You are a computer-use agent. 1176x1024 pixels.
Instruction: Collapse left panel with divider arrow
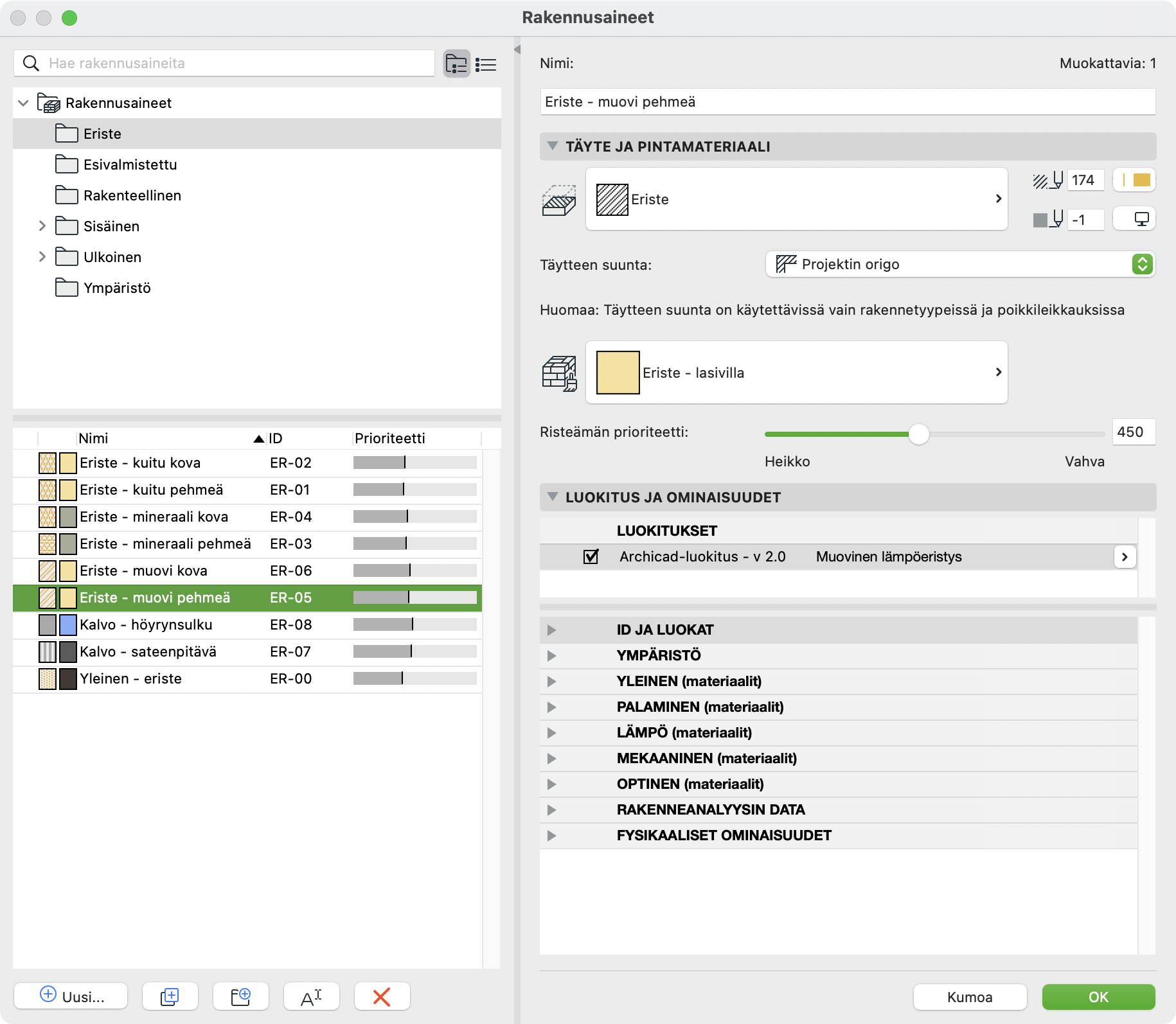[517, 49]
